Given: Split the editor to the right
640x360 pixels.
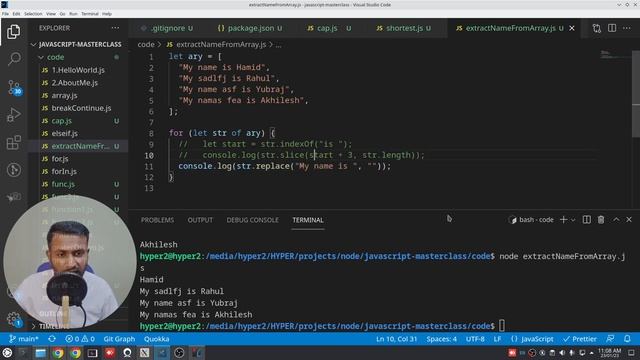Looking at the screenshot, I should (x=612, y=28).
